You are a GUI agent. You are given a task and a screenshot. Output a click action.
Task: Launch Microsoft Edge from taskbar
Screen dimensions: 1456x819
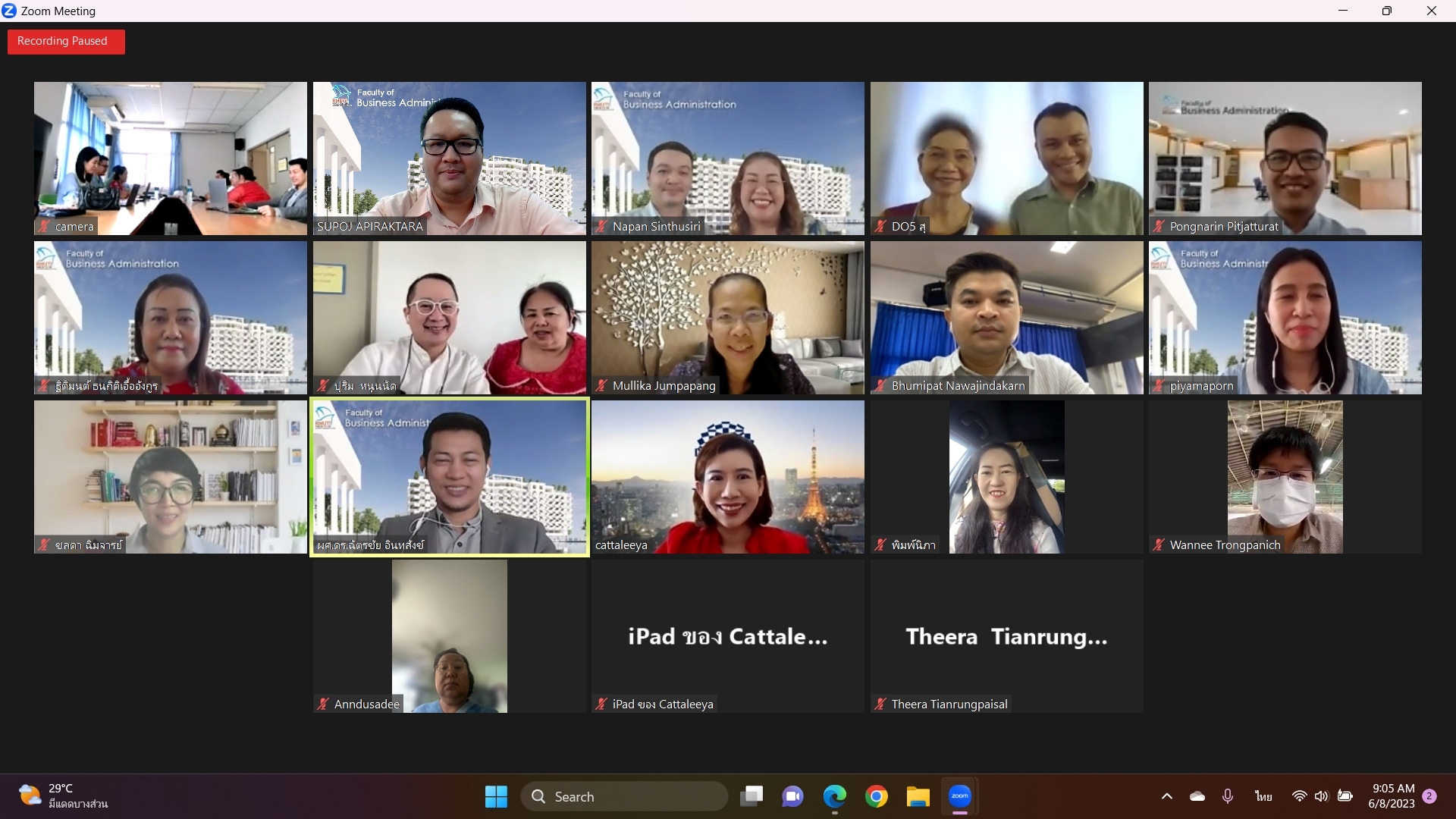[835, 796]
